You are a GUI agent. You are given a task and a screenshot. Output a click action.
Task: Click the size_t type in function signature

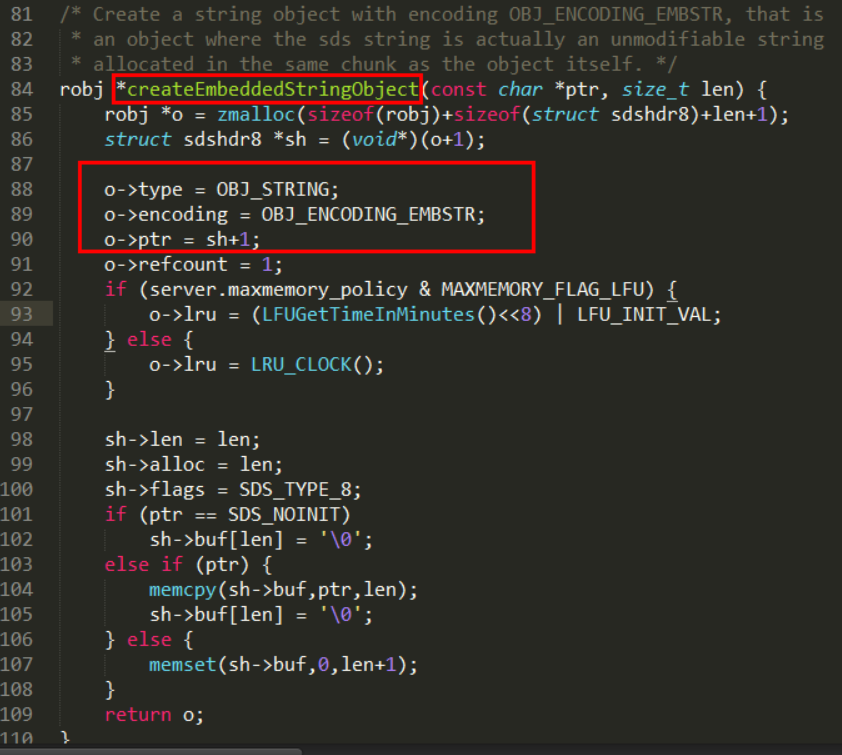[655, 89]
